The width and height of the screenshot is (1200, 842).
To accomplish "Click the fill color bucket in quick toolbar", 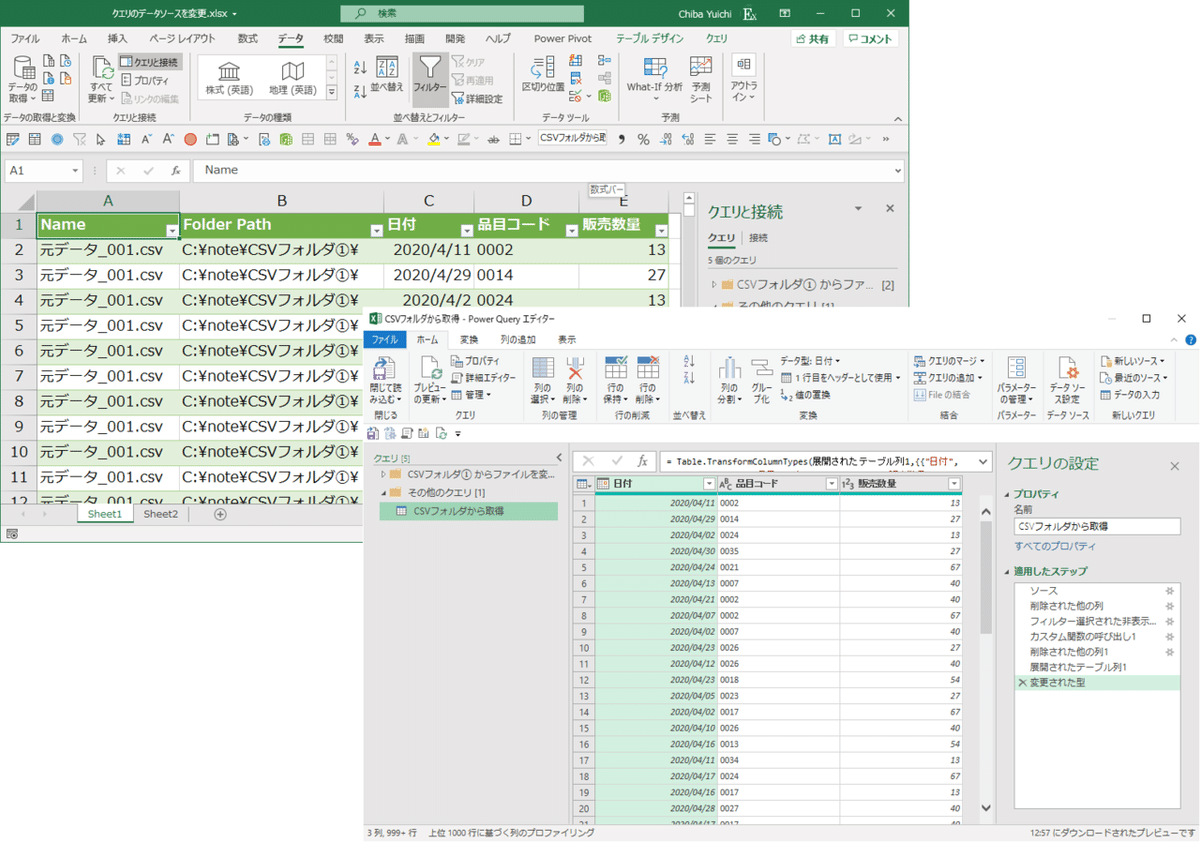I will tap(435, 139).
